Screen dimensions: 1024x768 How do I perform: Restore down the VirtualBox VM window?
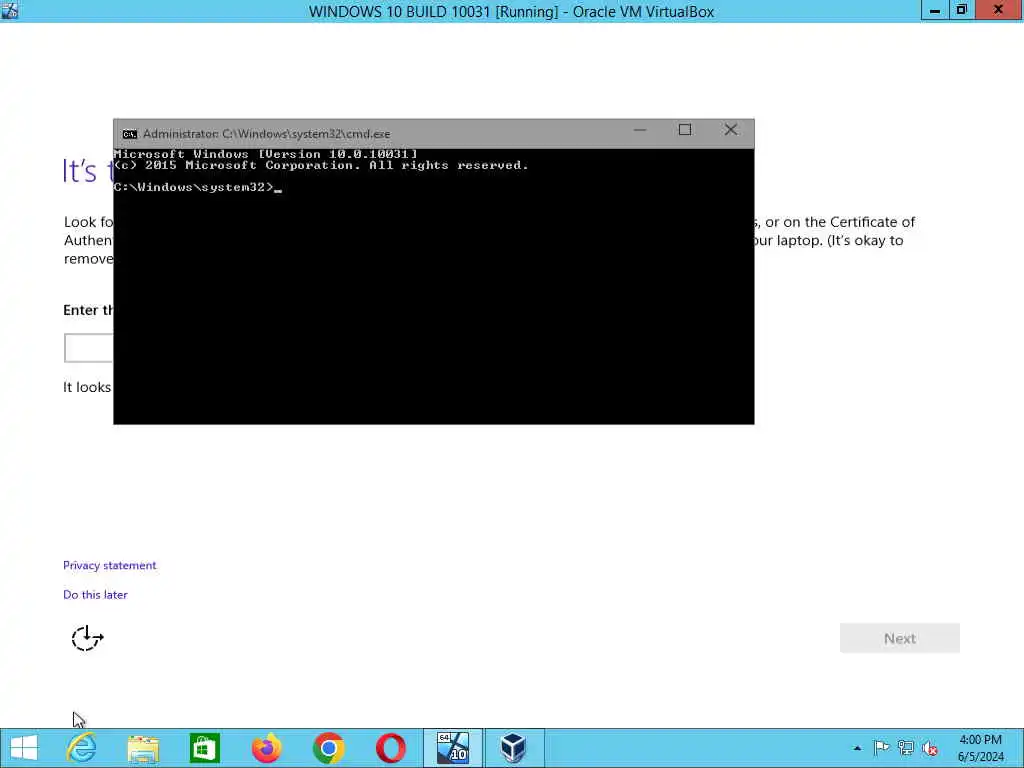click(x=961, y=10)
